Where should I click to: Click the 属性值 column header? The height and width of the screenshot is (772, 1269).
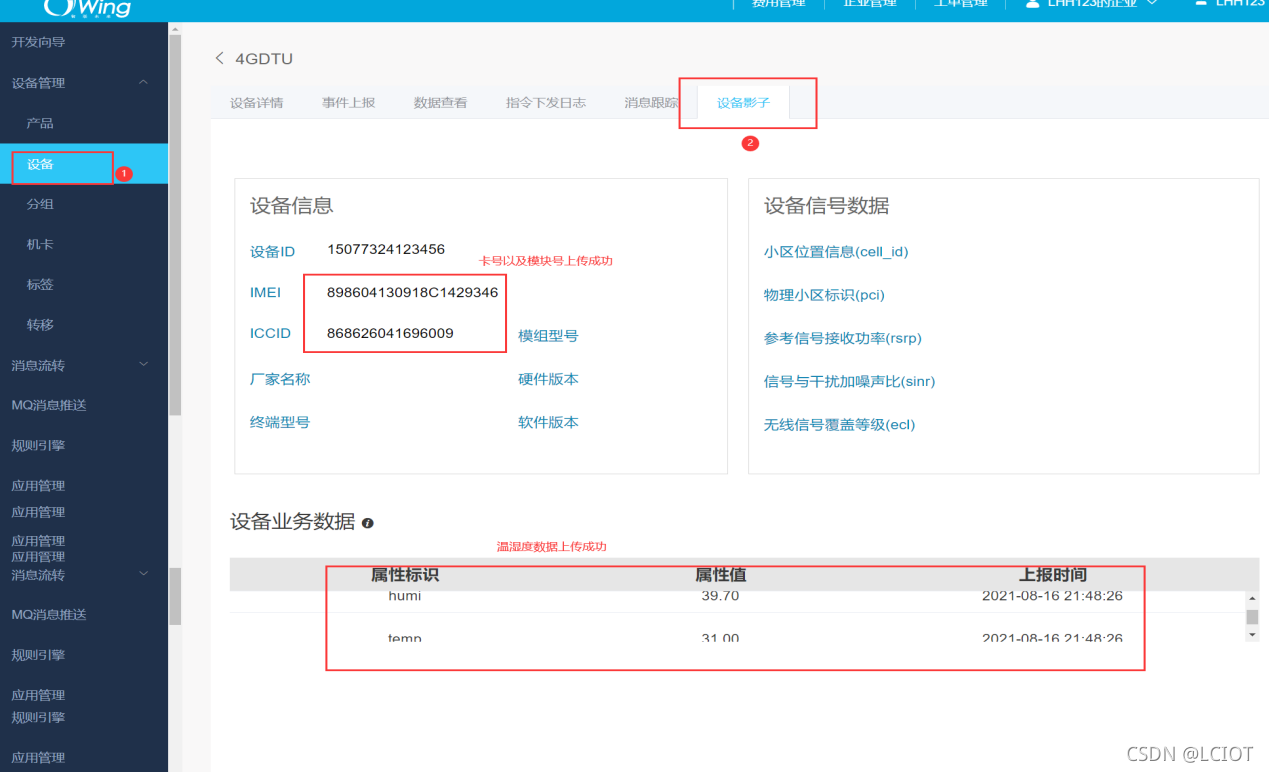[x=721, y=575]
